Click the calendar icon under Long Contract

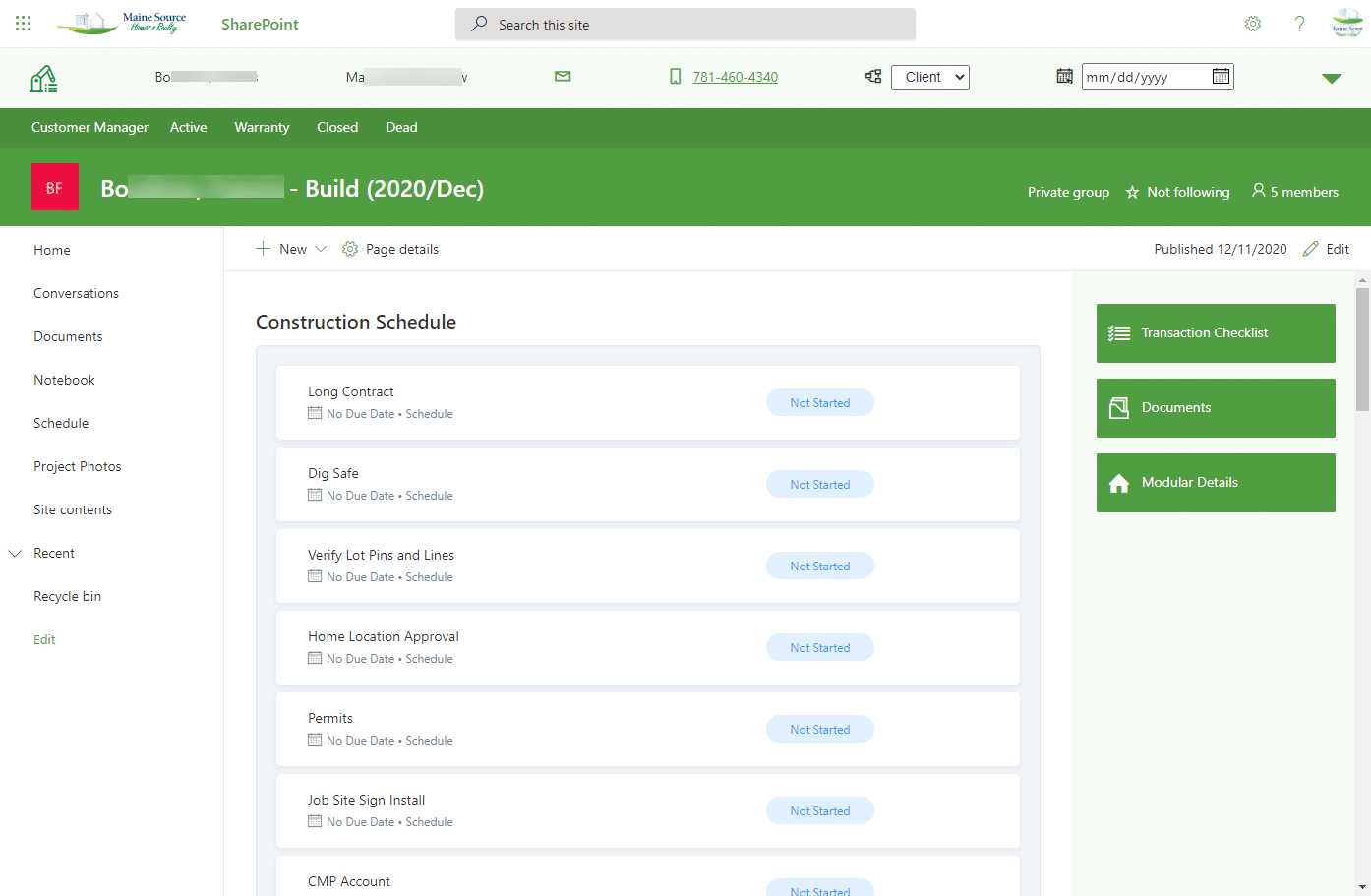click(315, 413)
